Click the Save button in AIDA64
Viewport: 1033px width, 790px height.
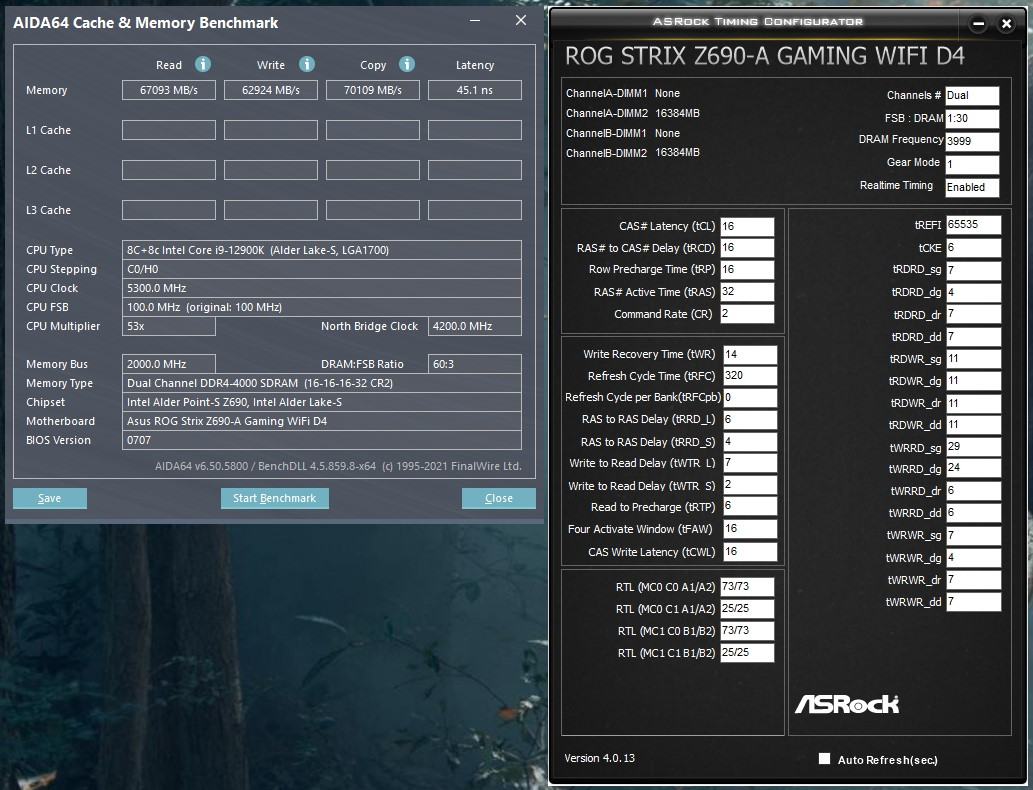click(x=49, y=498)
